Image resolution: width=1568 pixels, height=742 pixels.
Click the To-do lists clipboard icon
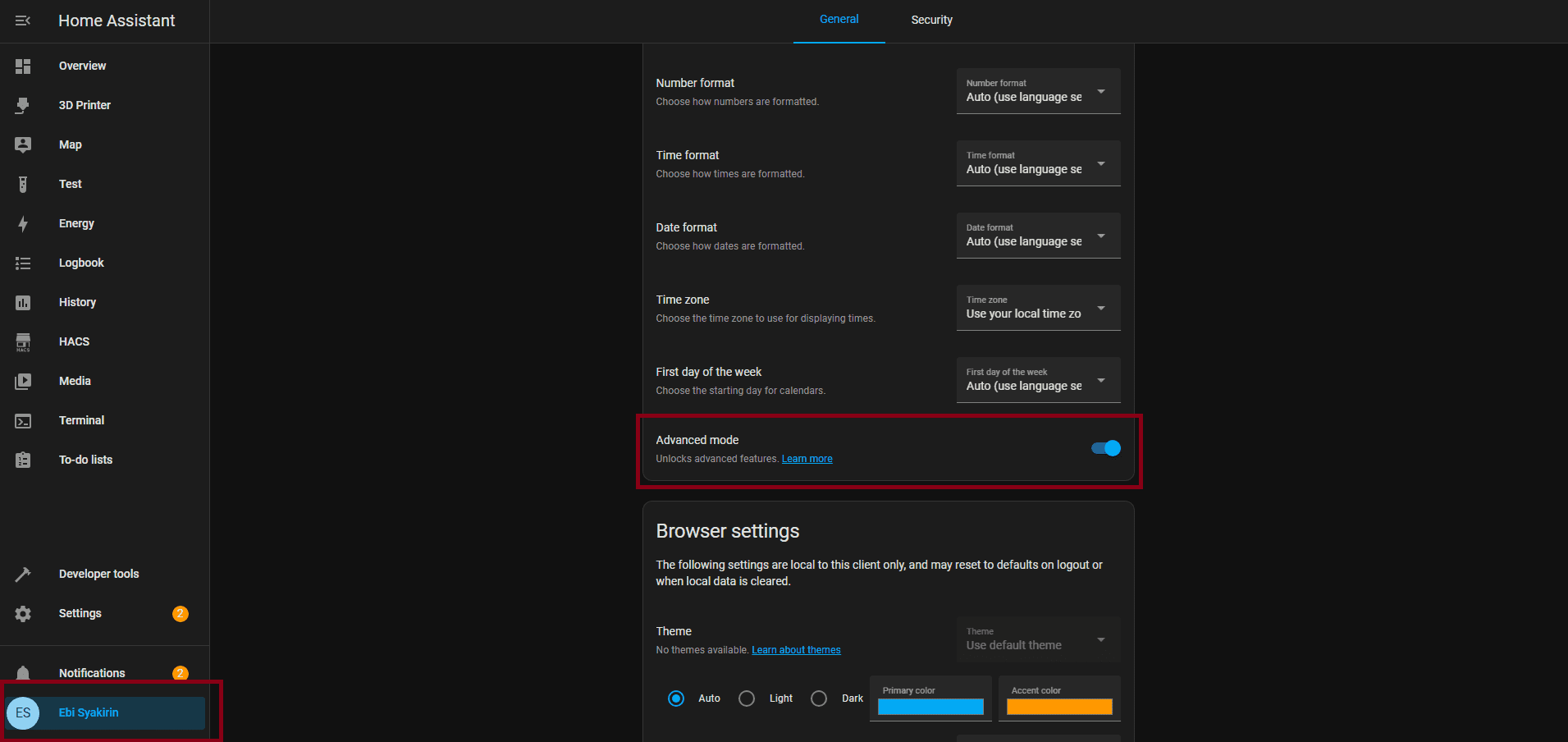(x=23, y=460)
